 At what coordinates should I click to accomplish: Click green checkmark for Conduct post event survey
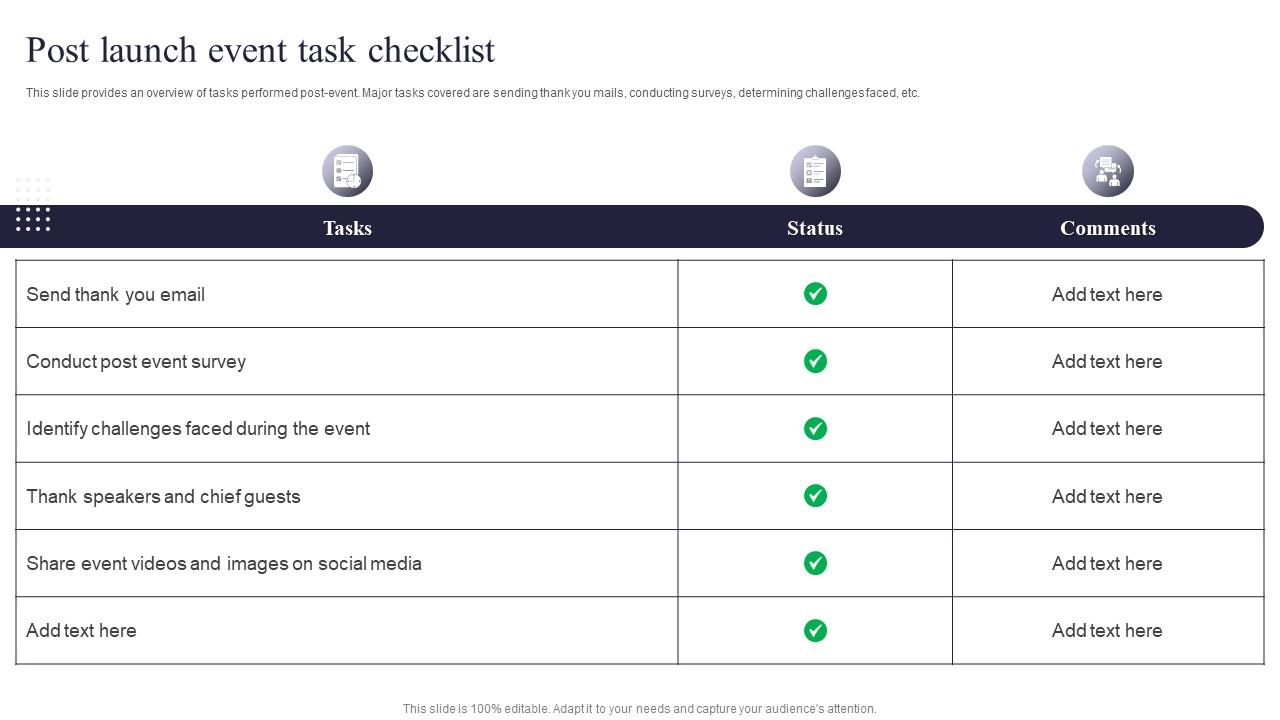pyautogui.click(x=815, y=361)
